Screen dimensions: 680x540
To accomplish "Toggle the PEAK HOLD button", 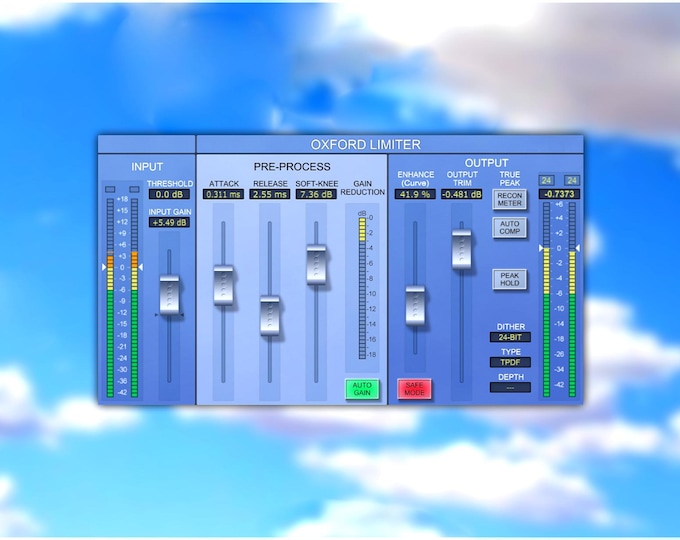I will (510, 279).
